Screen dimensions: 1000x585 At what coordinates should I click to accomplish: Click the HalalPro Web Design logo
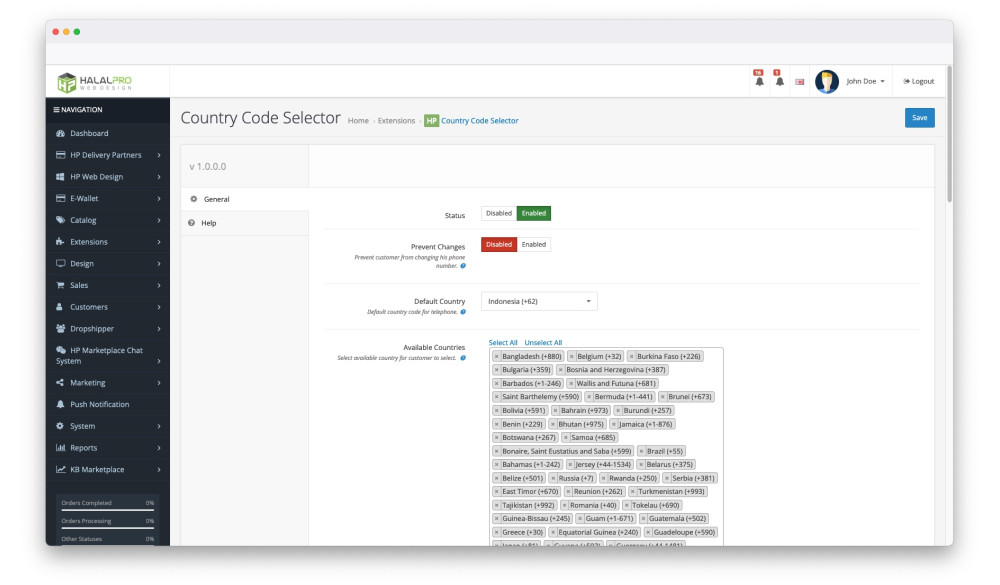coord(95,82)
